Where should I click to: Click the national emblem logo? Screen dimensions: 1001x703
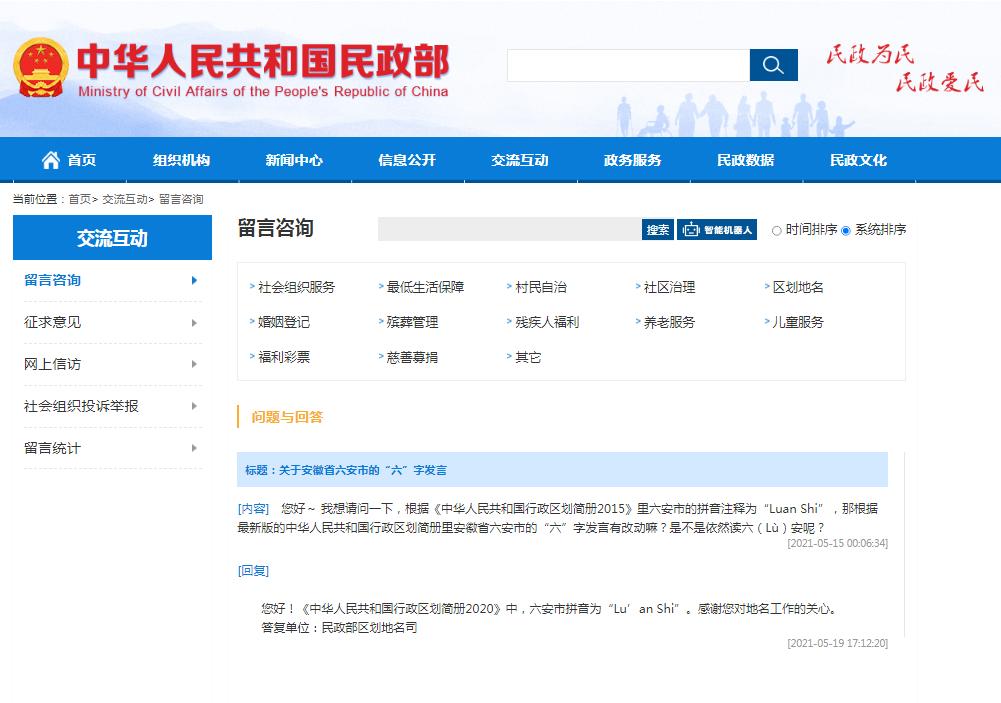pos(39,63)
